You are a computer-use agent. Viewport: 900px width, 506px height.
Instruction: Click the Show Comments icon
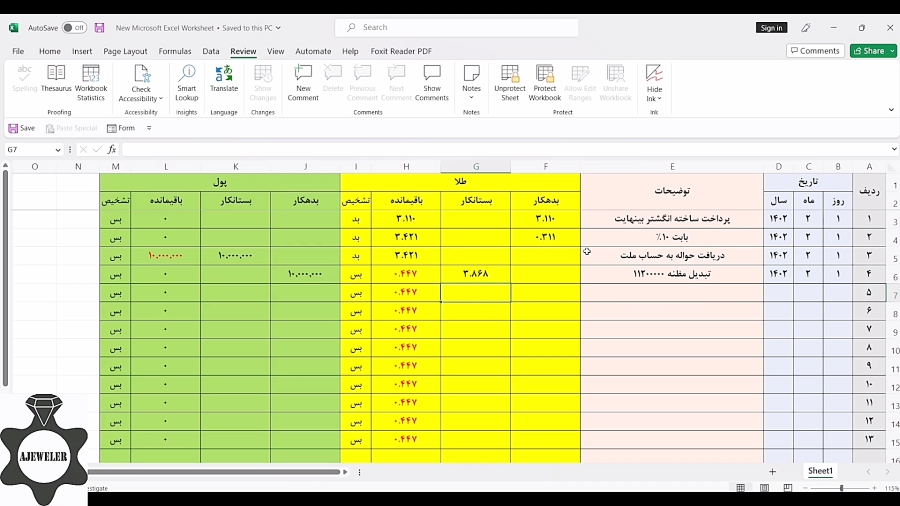pyautogui.click(x=432, y=83)
